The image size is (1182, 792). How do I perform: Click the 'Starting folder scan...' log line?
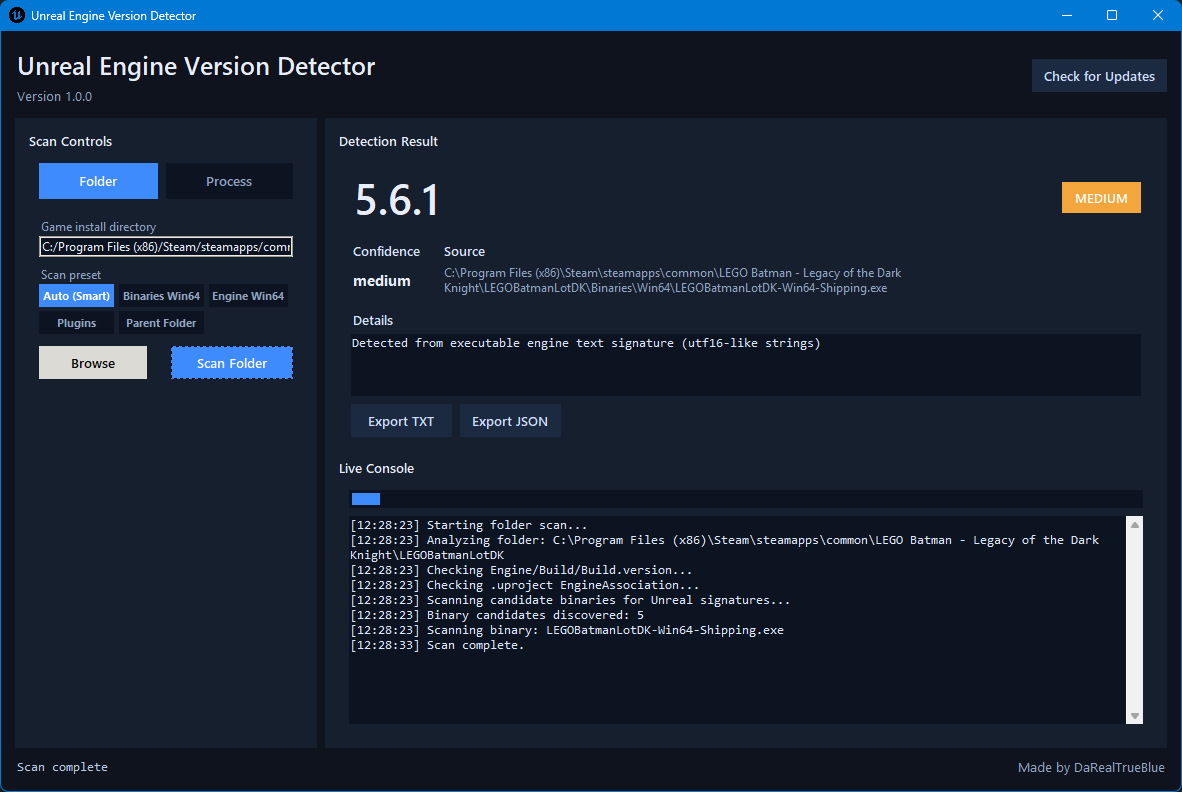(468, 524)
